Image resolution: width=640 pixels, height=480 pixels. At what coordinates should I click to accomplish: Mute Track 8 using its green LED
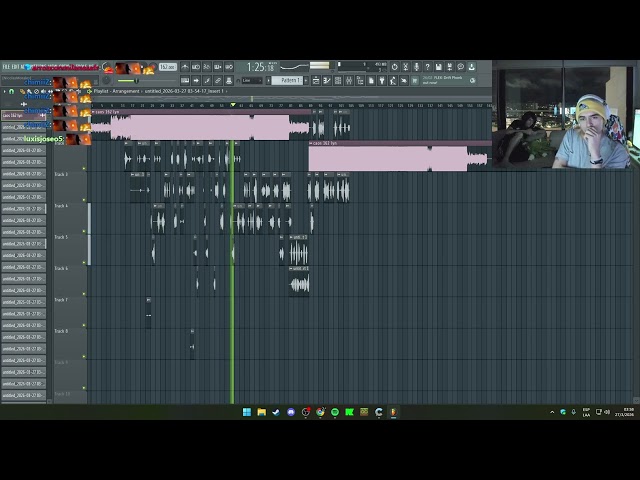84,357
